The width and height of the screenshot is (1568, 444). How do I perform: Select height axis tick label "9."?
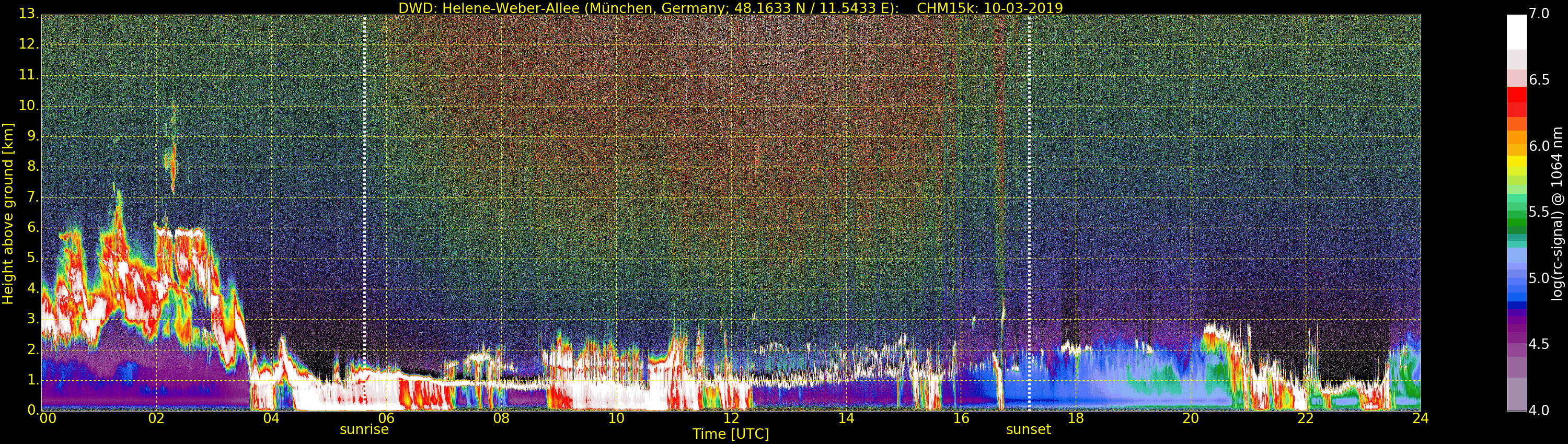click(32, 137)
